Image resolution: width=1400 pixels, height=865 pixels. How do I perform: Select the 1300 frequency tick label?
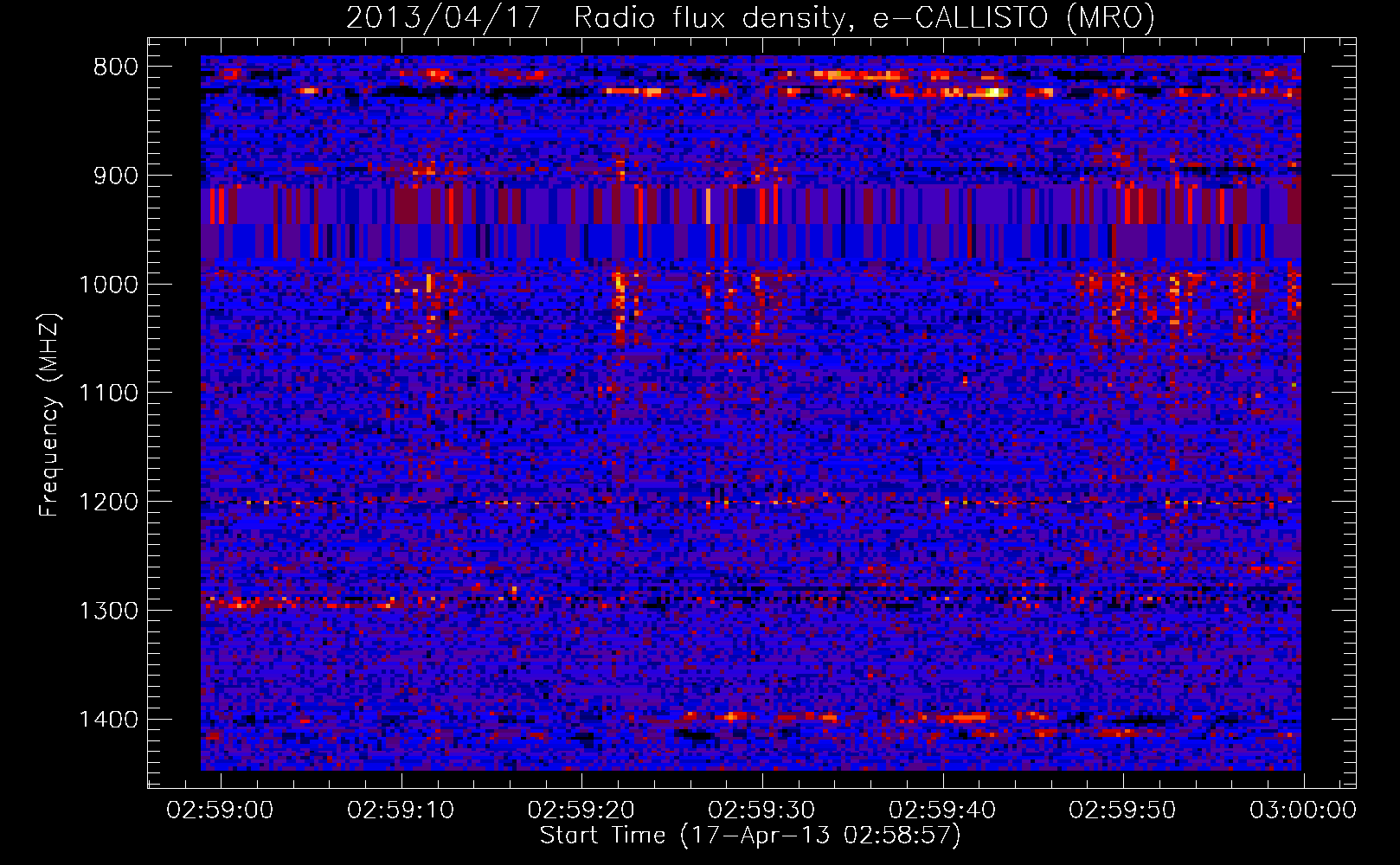click(109, 612)
